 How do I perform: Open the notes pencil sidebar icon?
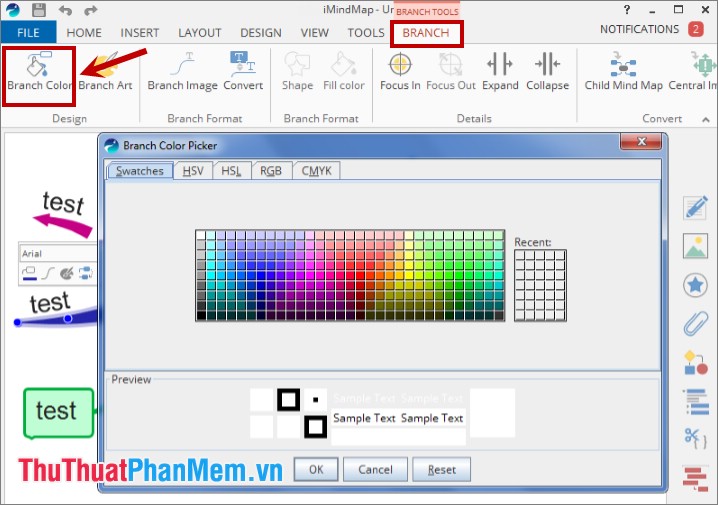tap(695, 207)
